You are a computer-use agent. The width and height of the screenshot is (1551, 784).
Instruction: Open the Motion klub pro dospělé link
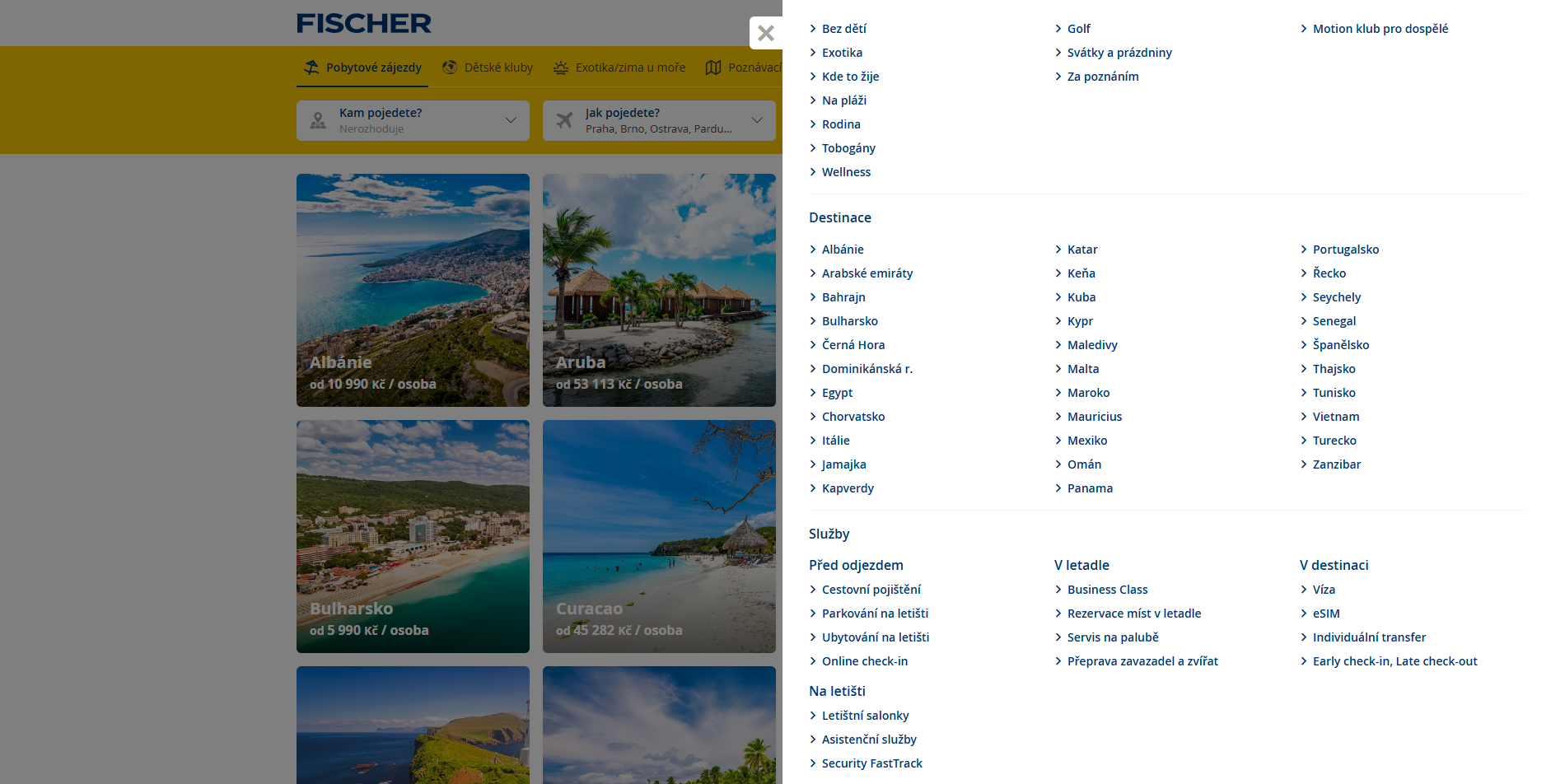point(1380,29)
